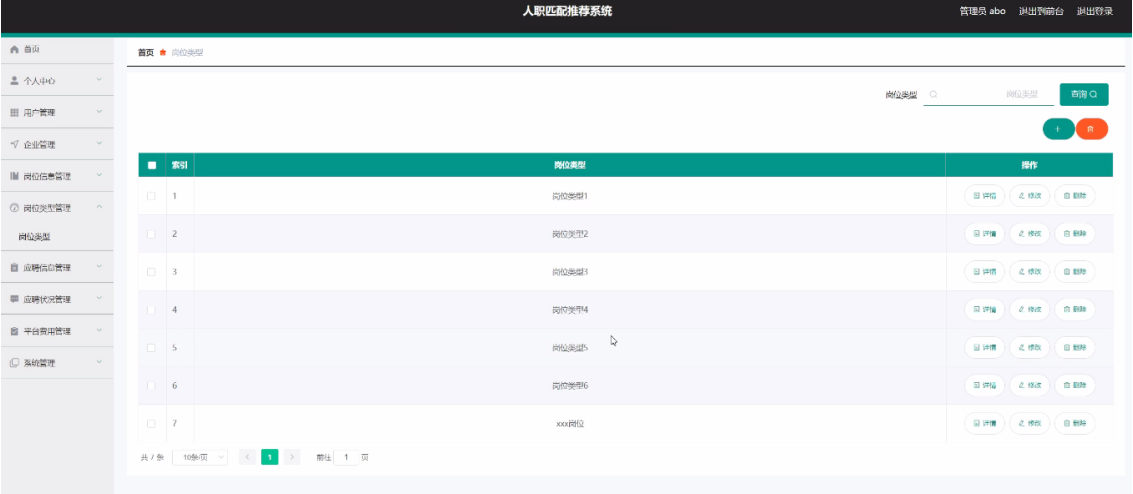Click the 岗位类型 search input field

click(988, 94)
